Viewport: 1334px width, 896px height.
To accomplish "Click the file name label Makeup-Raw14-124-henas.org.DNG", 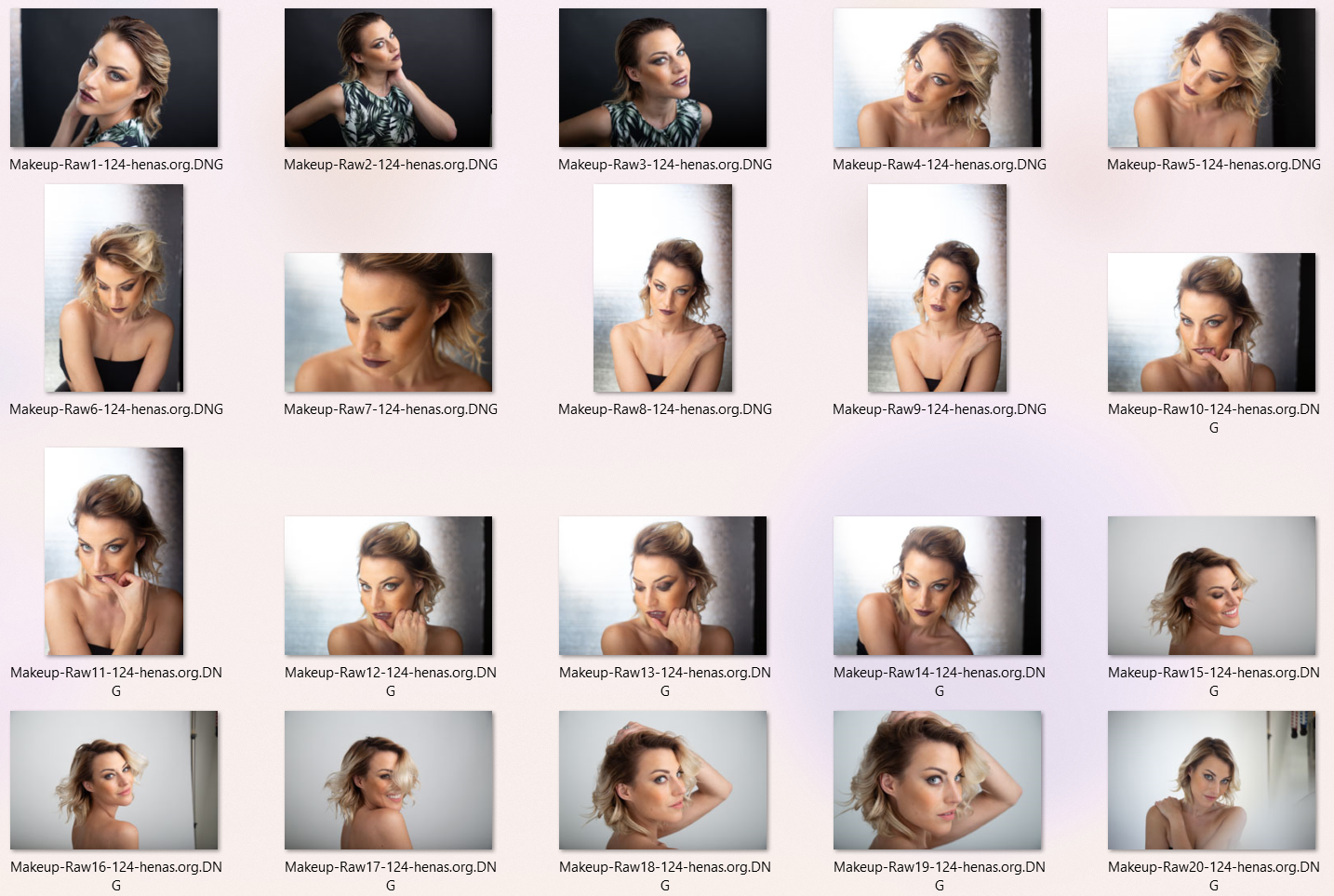I will click(x=940, y=682).
